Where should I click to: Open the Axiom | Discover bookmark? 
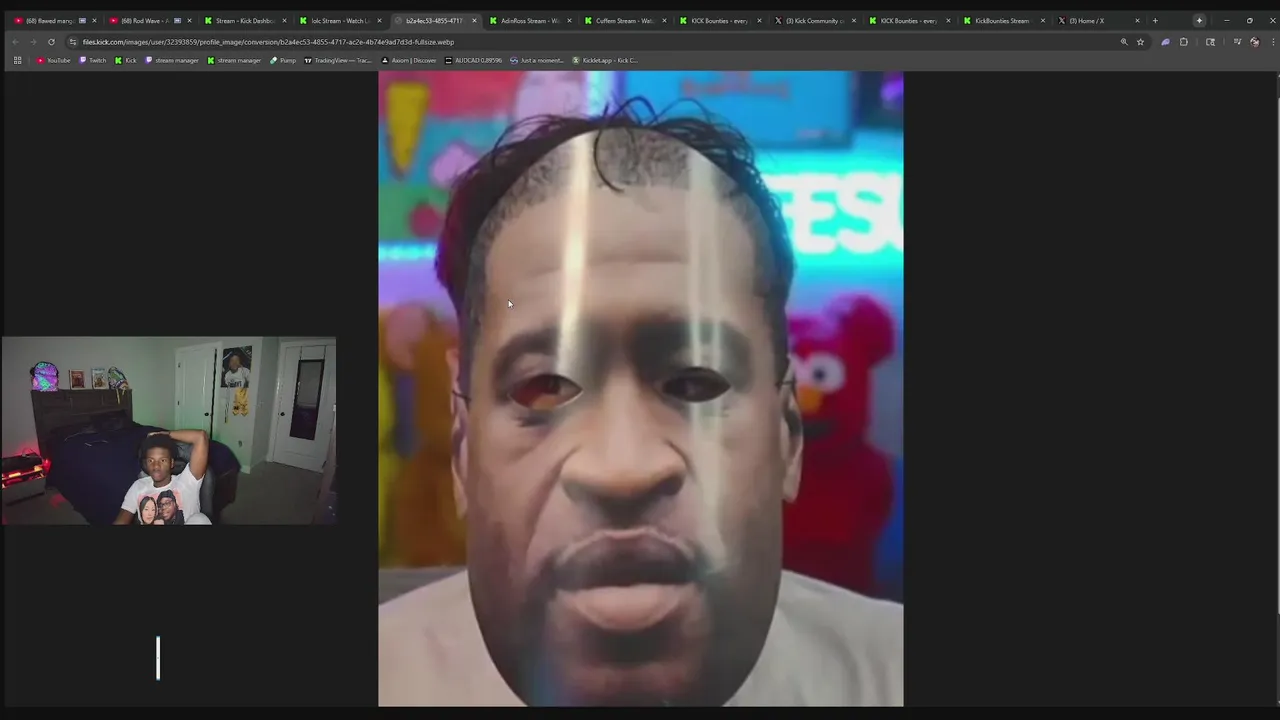point(409,60)
